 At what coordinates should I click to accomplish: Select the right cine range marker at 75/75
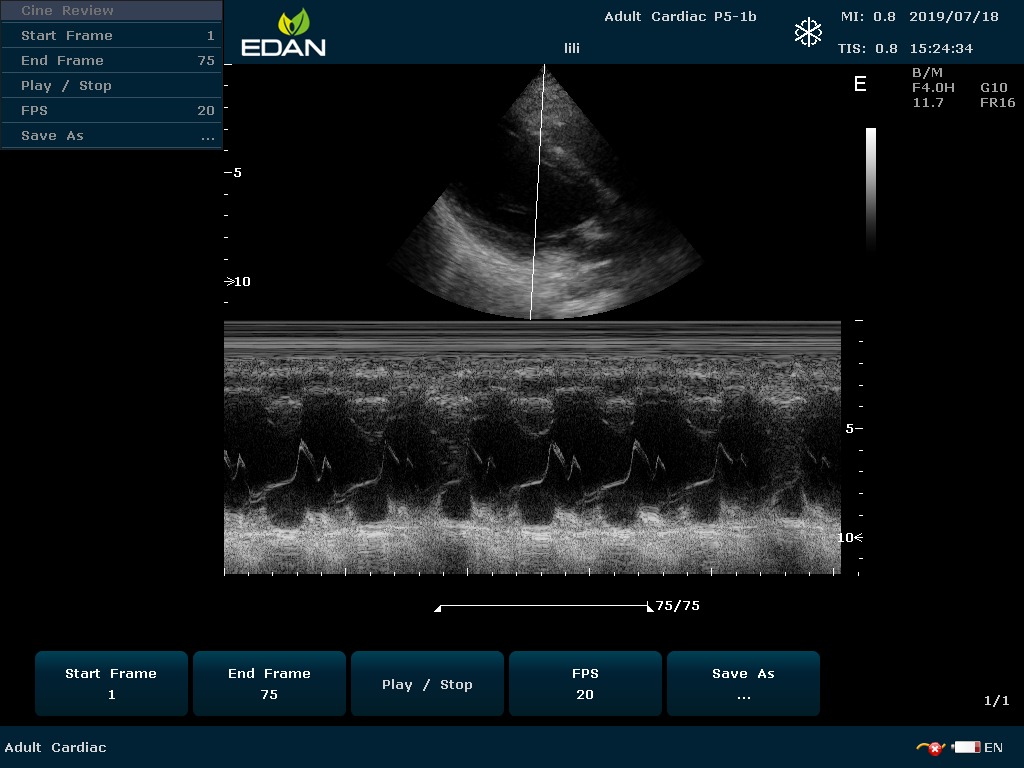(649, 608)
